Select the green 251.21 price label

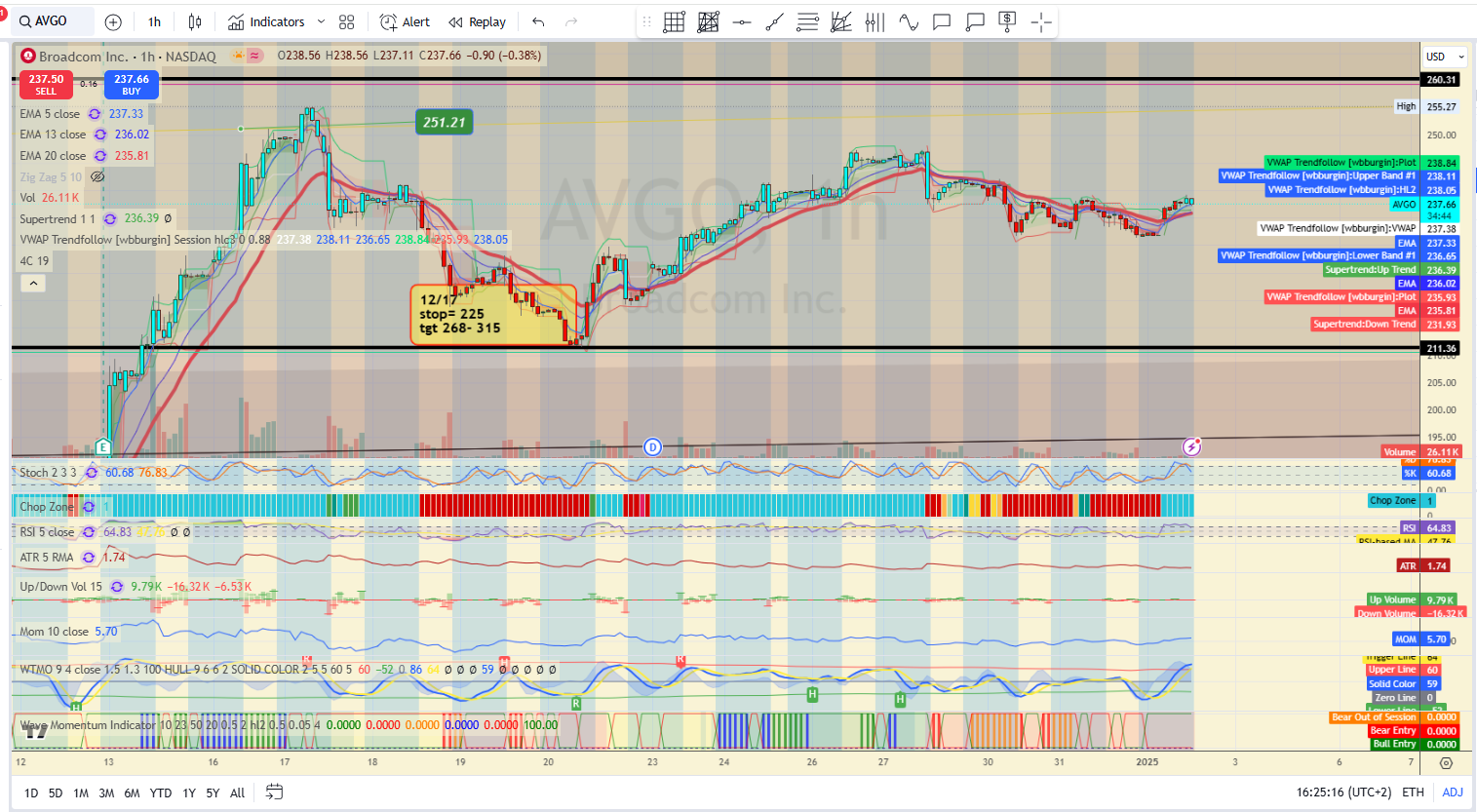[445, 122]
